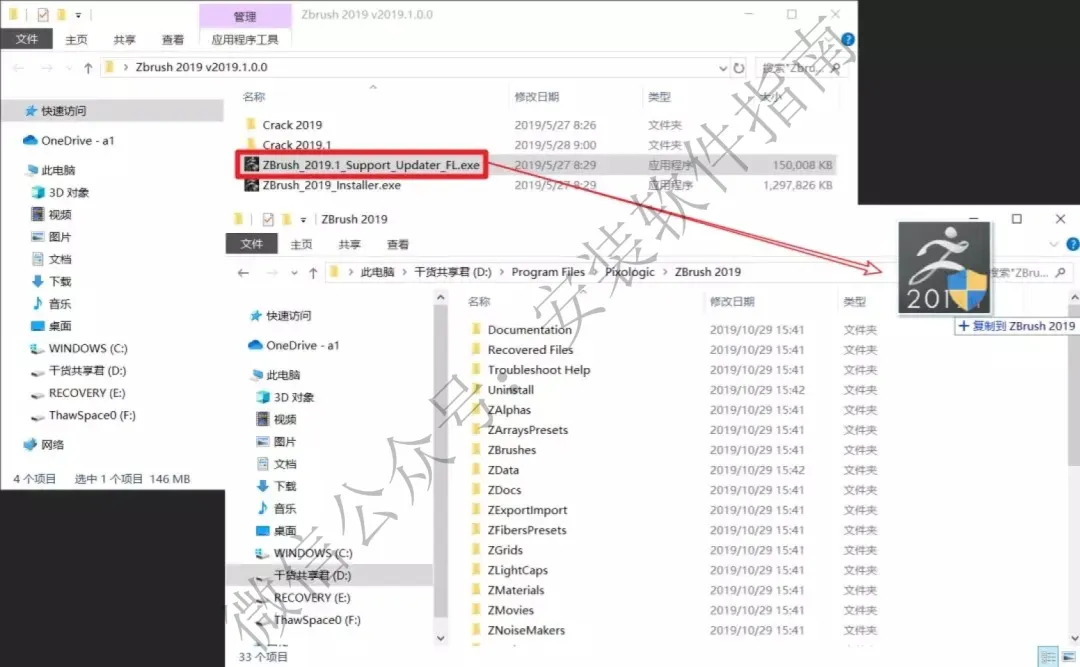Open recent locations dropdown in front window
This screenshot has width=1080, height=667.
tap(294, 273)
